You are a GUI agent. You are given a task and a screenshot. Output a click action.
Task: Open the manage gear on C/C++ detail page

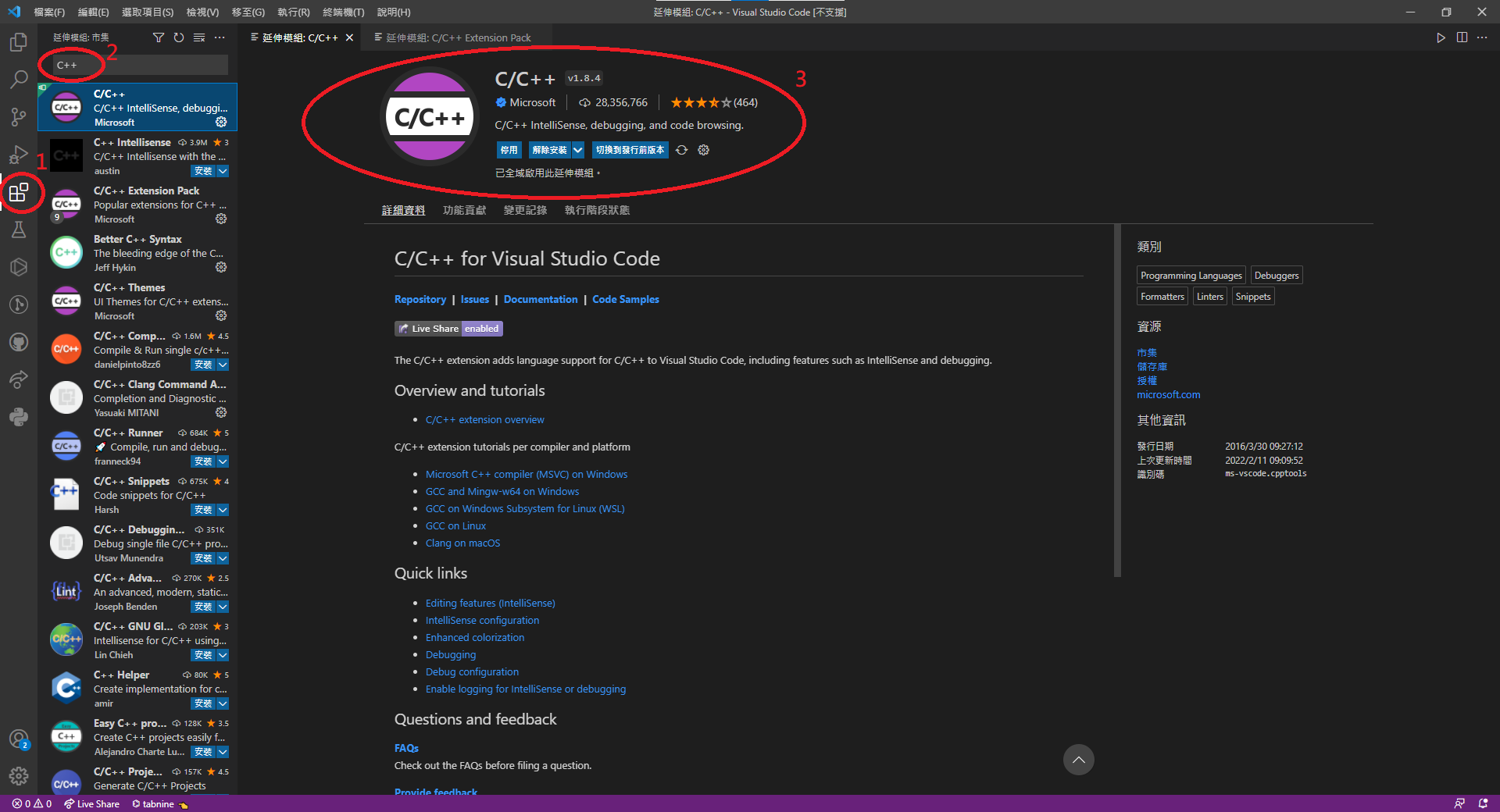pos(703,150)
